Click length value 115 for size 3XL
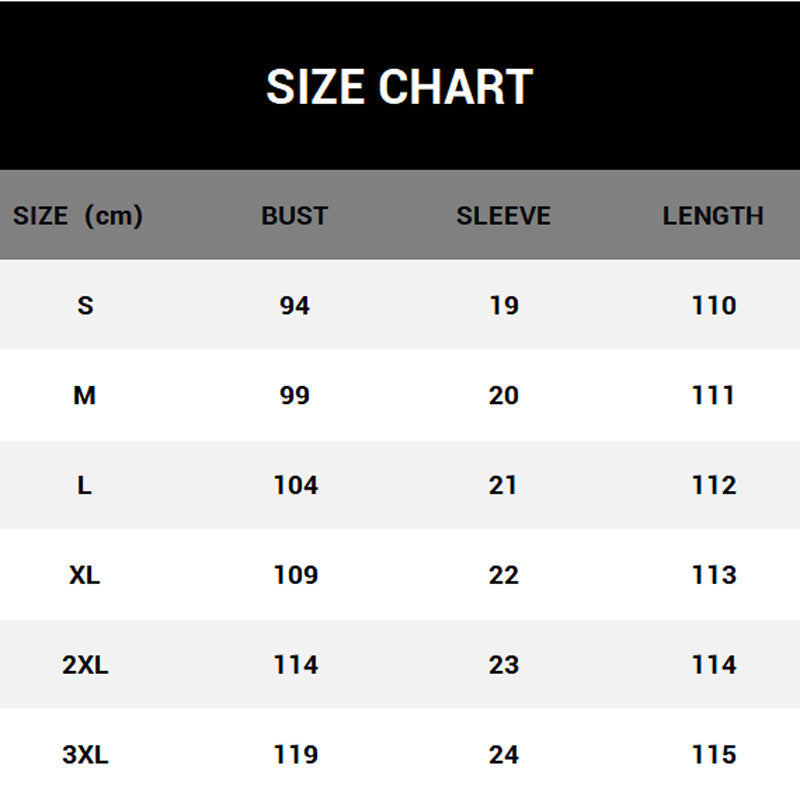The width and height of the screenshot is (800, 800). [x=714, y=755]
